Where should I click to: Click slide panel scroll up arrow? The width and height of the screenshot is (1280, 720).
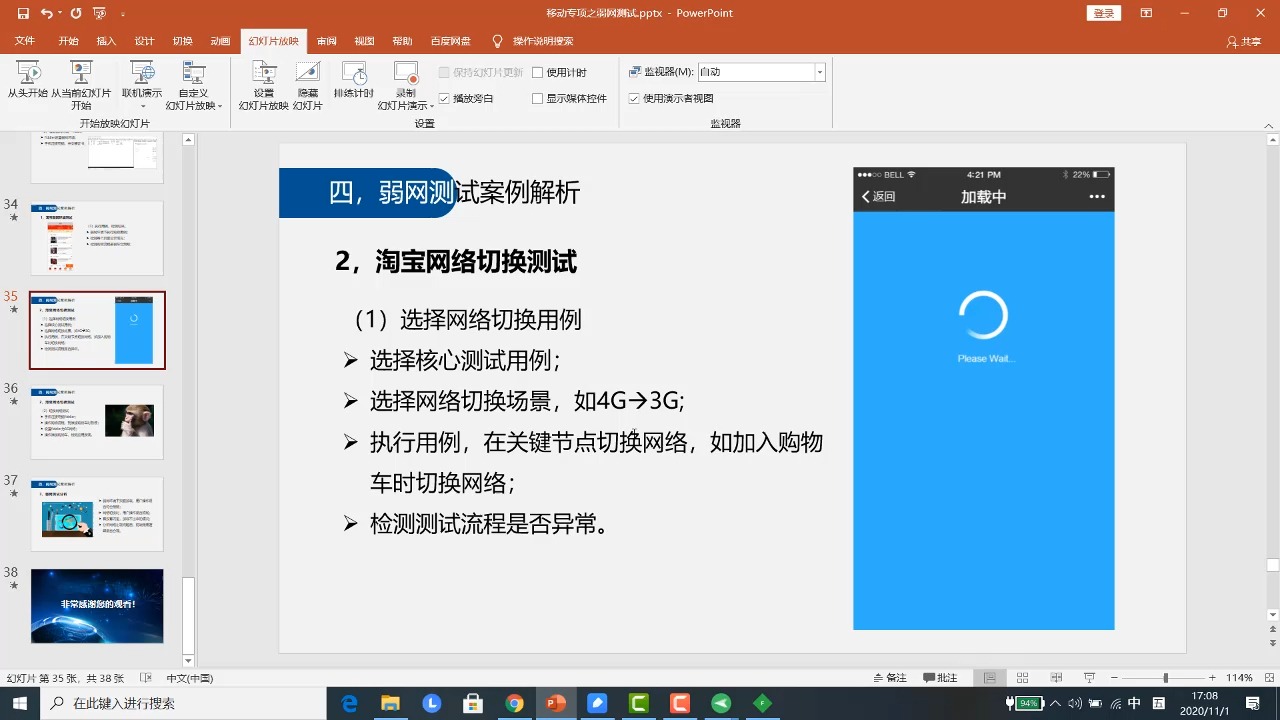188,140
